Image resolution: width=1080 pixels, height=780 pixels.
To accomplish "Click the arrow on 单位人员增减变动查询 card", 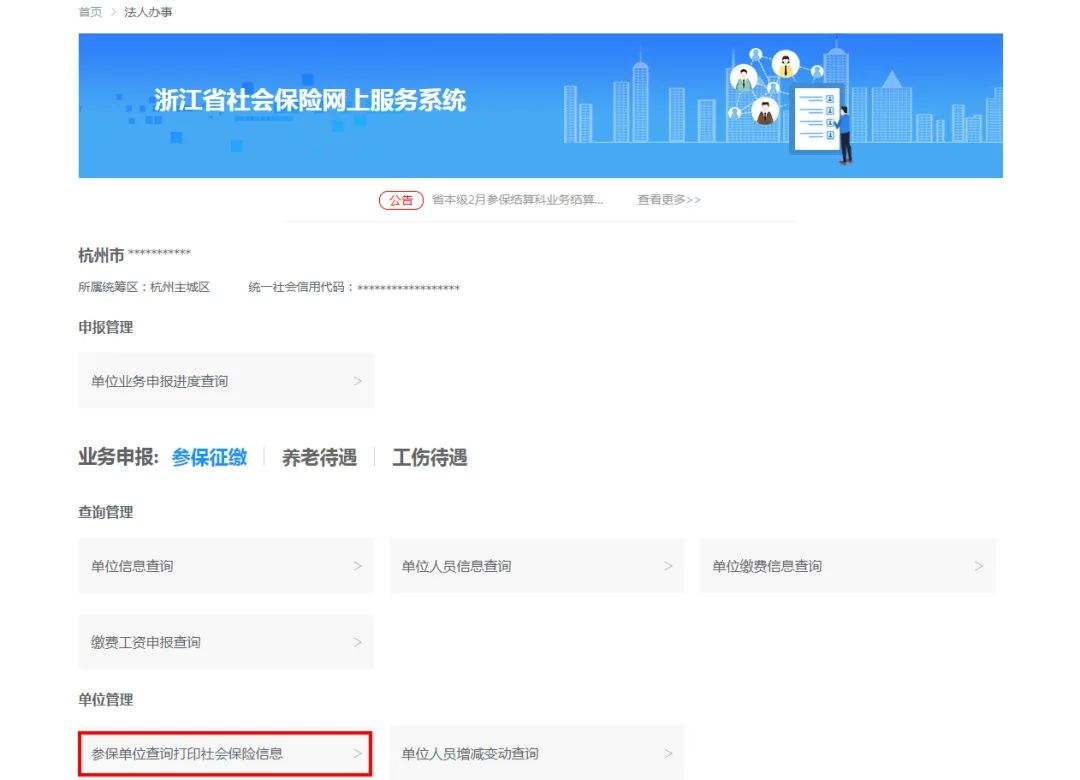I will (x=667, y=753).
